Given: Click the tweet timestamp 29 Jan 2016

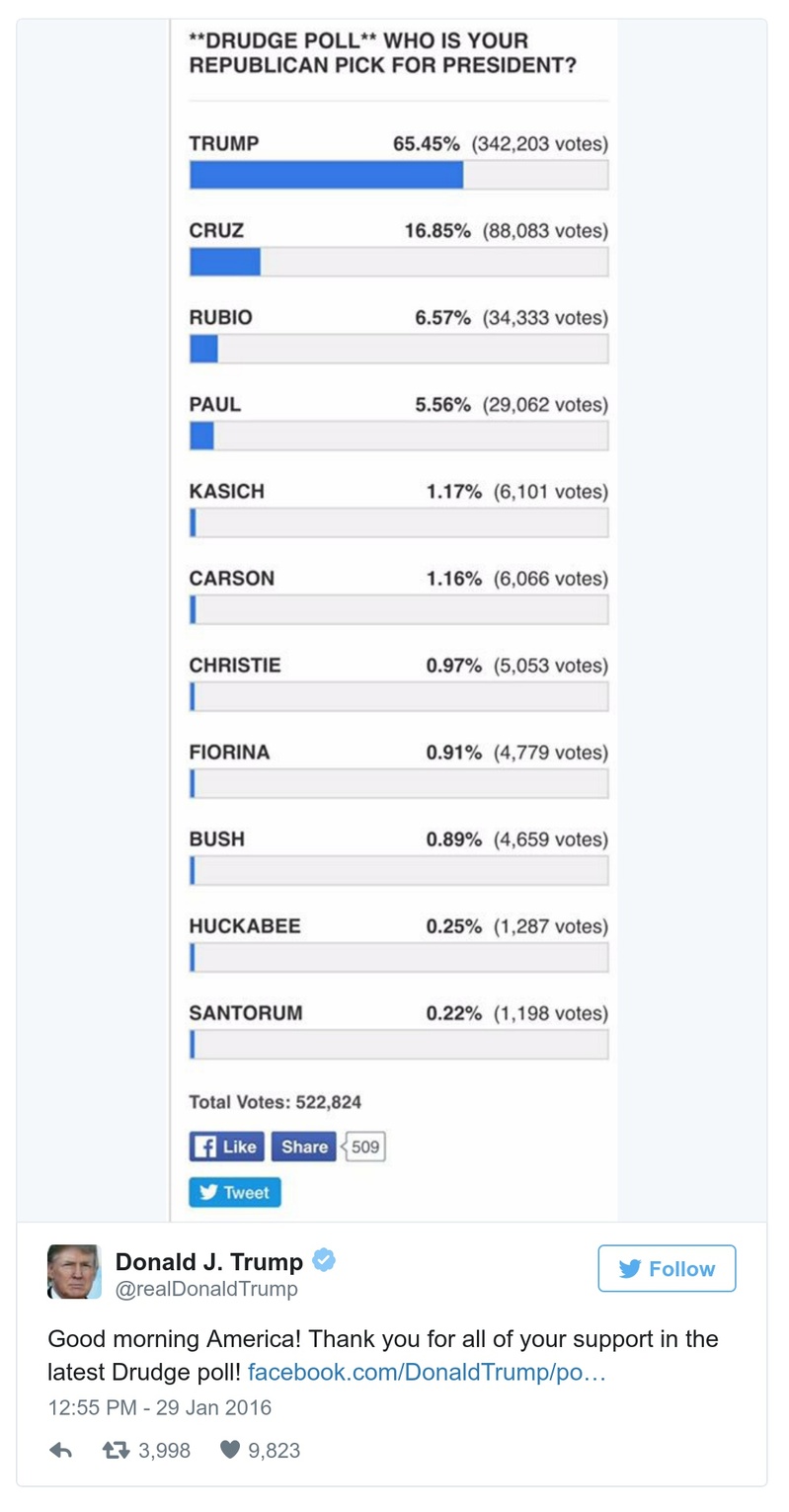Looking at the screenshot, I should click(160, 1407).
